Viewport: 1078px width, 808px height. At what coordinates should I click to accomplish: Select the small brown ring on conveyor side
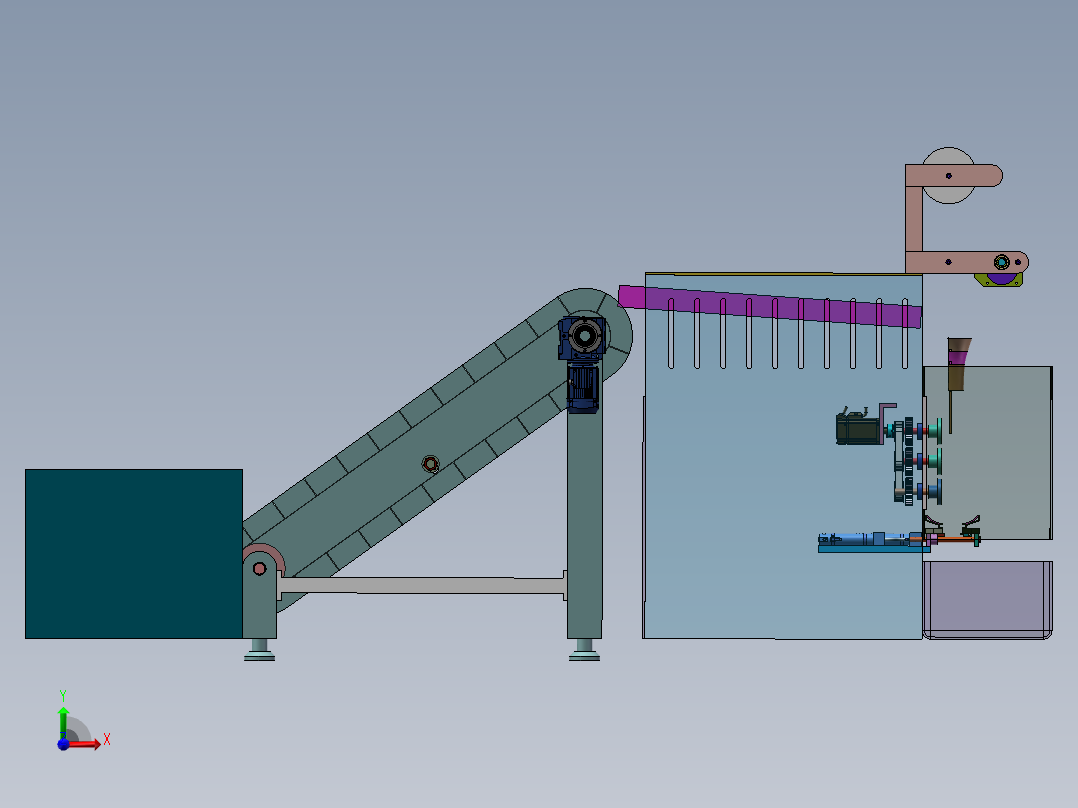tap(430, 464)
